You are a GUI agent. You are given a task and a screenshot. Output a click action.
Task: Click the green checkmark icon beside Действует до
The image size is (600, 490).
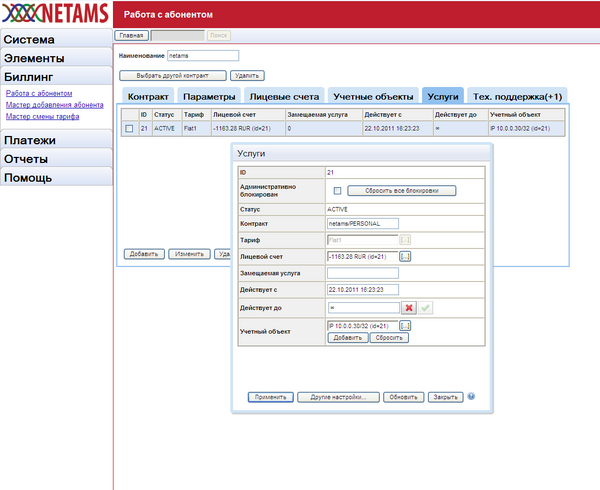point(424,308)
